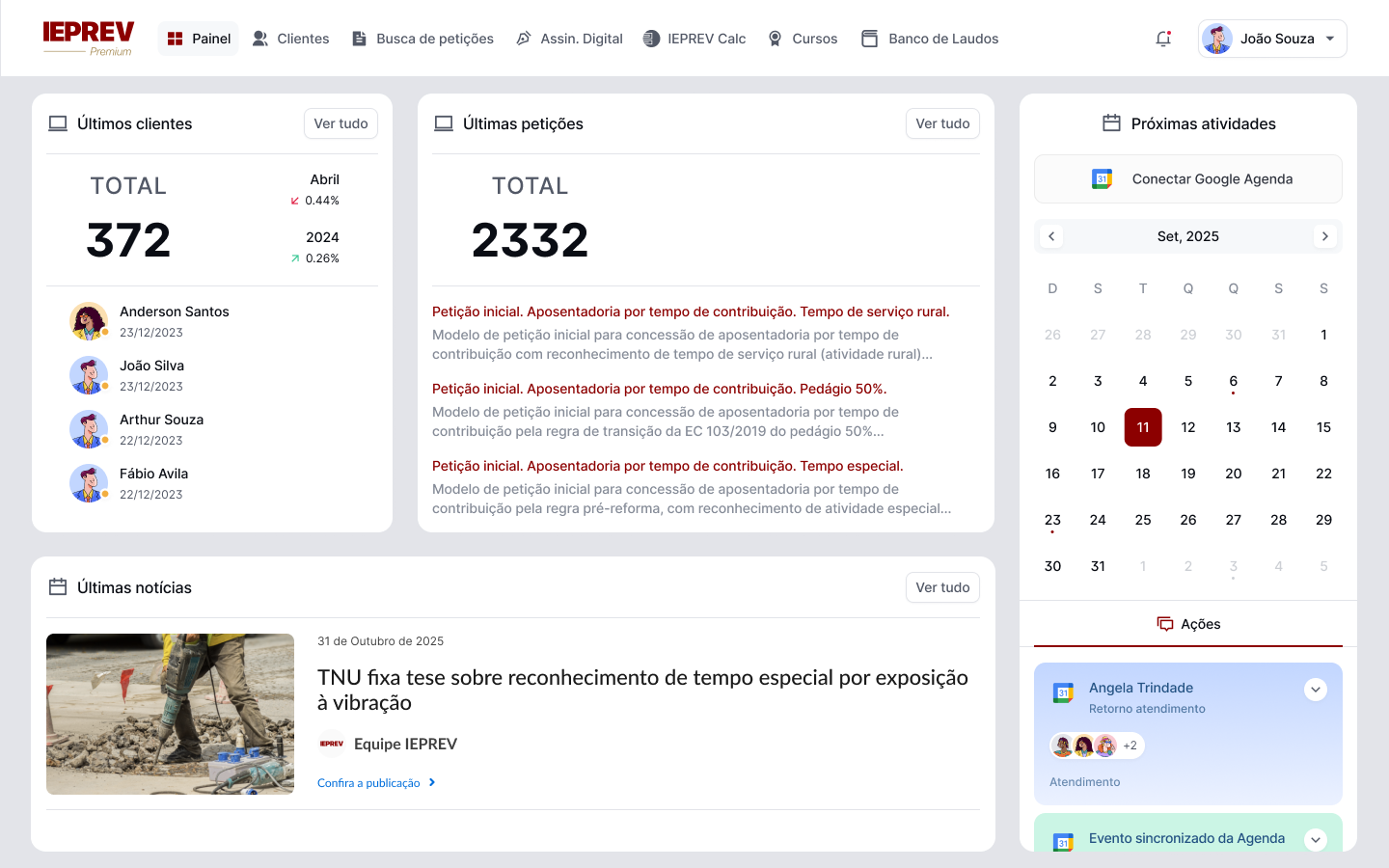Open the client Anderson Santos avatar

click(90, 321)
